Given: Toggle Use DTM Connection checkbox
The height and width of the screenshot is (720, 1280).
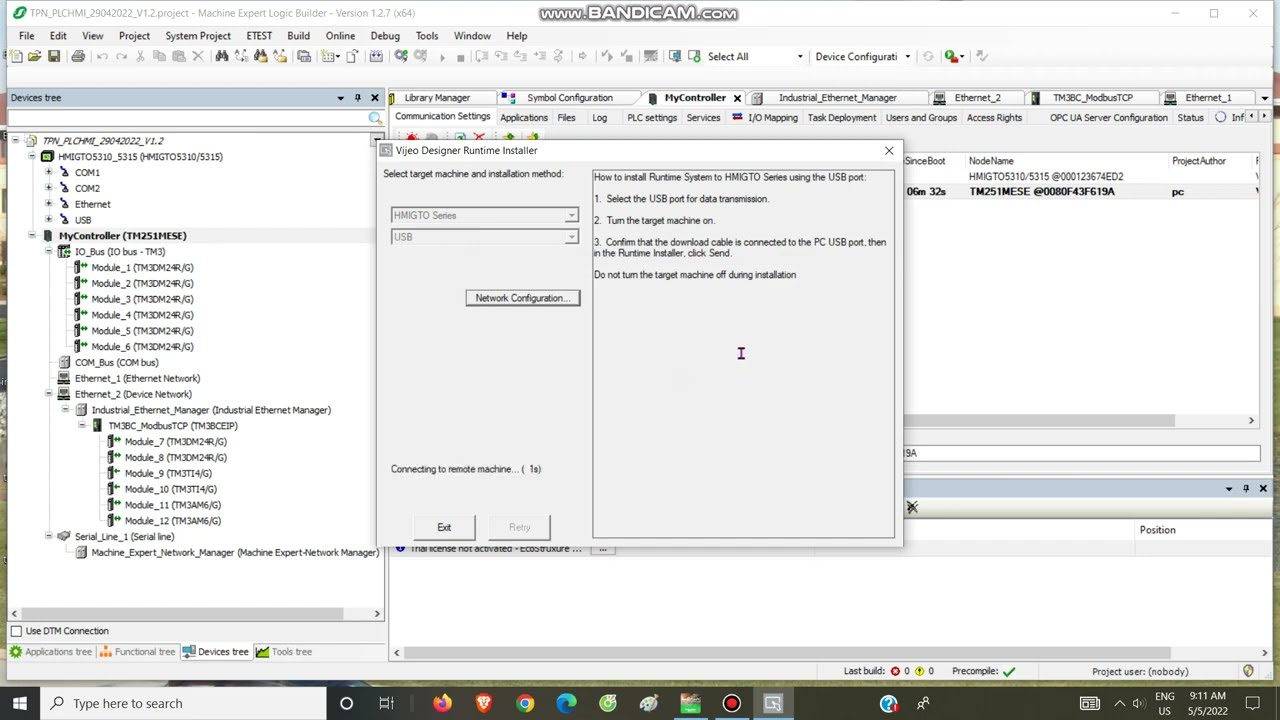Looking at the screenshot, I should pos(16,631).
